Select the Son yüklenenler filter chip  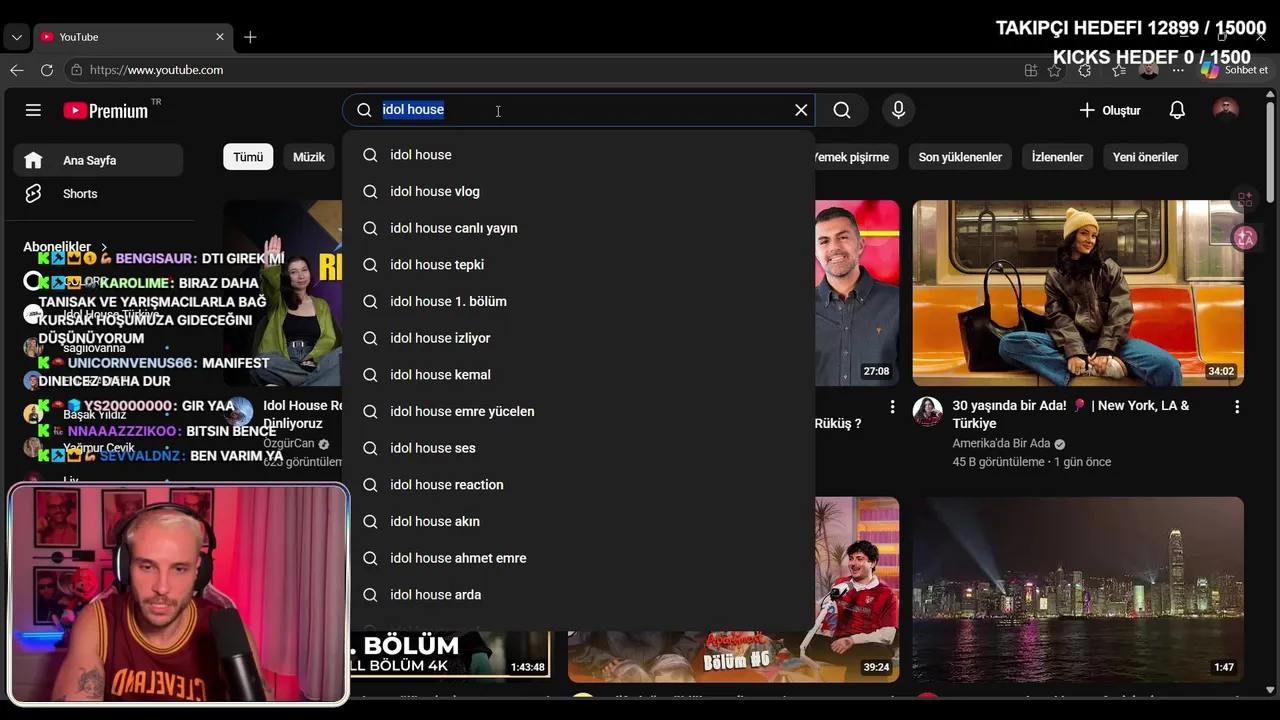960,157
